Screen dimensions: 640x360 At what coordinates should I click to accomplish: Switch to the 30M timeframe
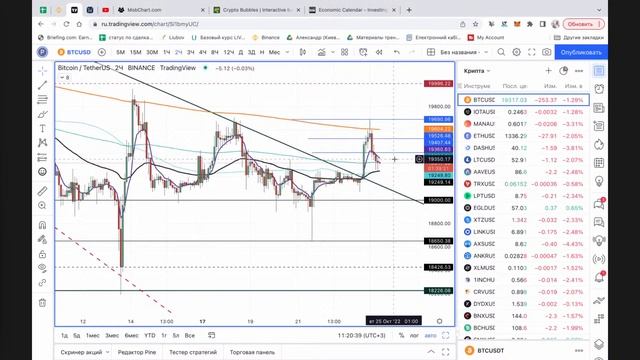click(x=152, y=52)
